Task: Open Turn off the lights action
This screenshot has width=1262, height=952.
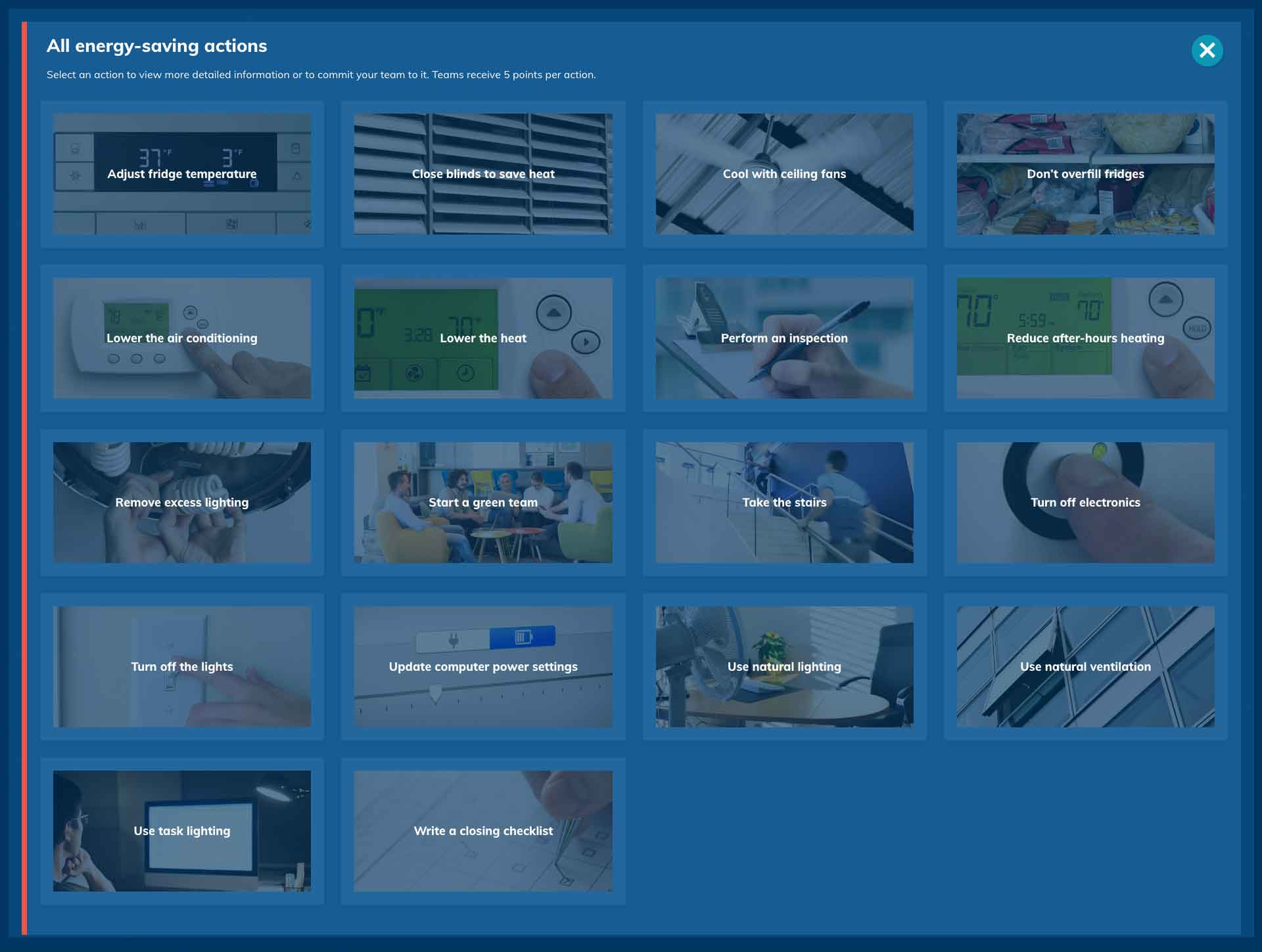Action: (x=182, y=667)
